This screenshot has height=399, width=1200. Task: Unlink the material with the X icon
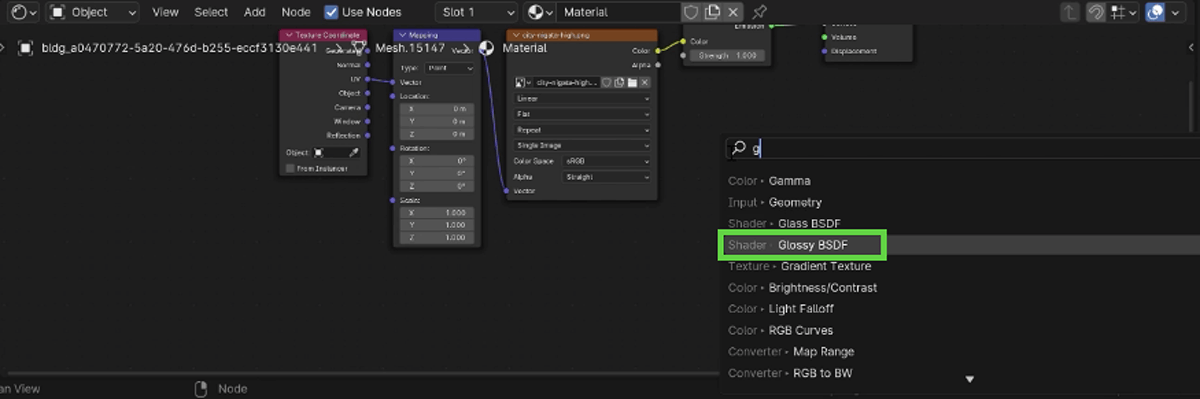734,12
